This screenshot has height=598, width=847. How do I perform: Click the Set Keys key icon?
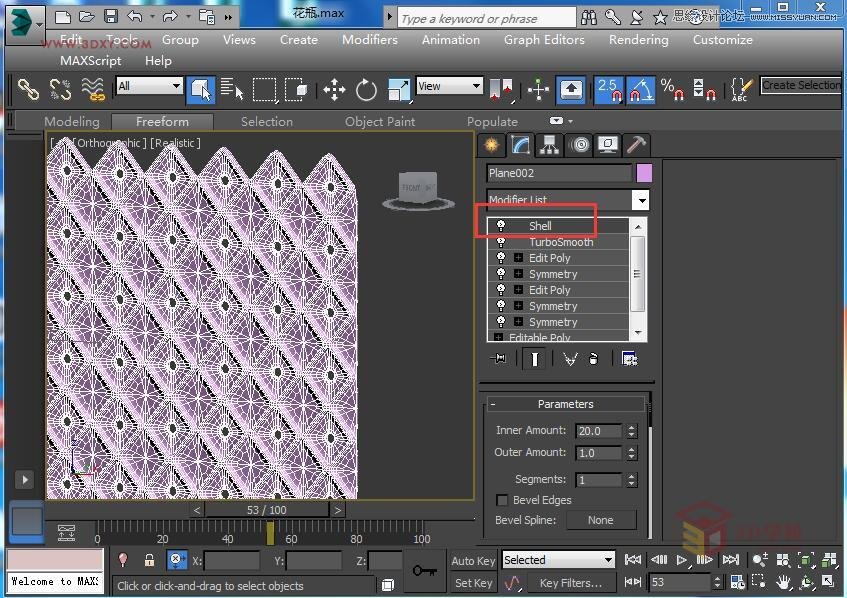424,570
